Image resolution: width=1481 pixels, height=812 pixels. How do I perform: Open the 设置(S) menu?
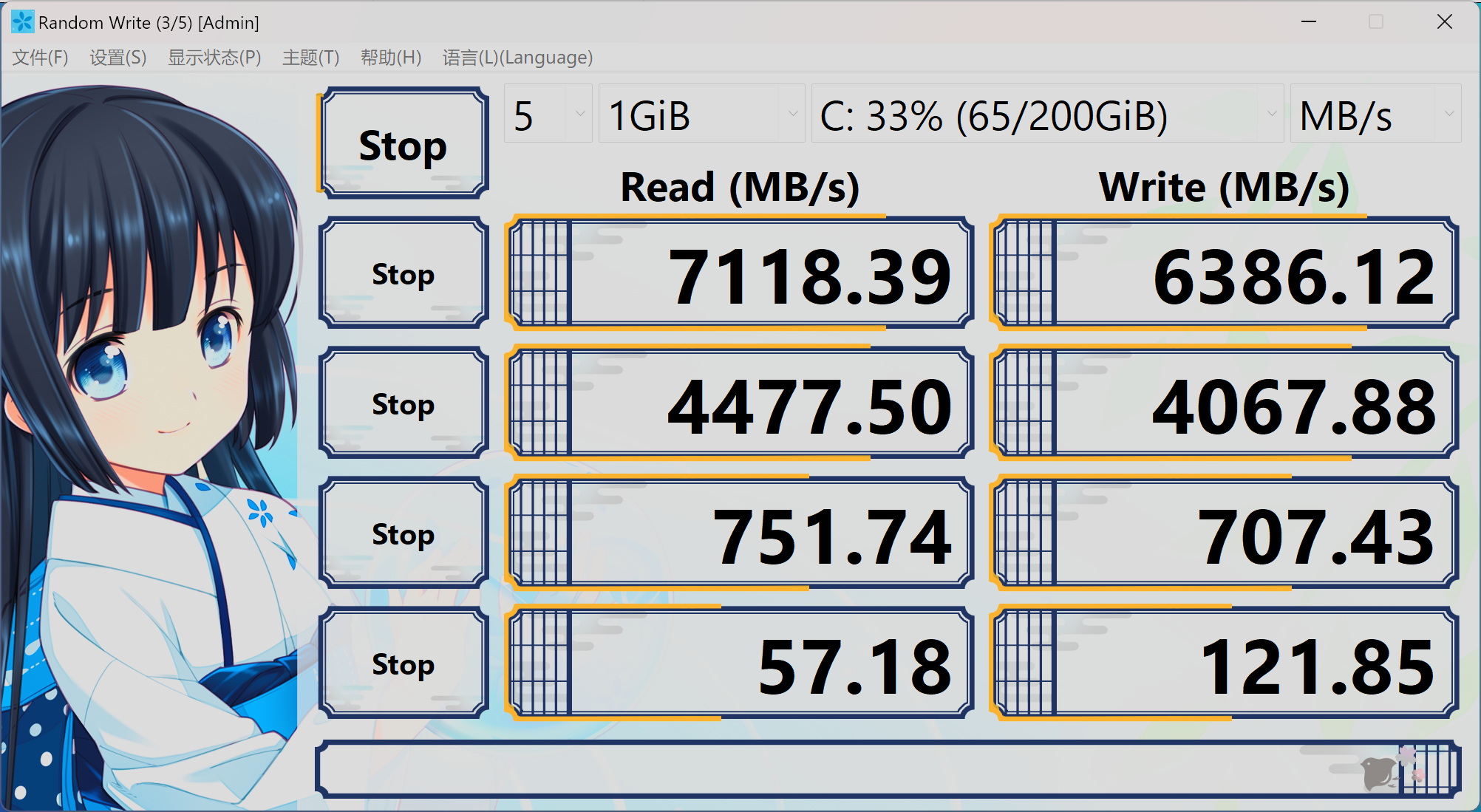118,58
